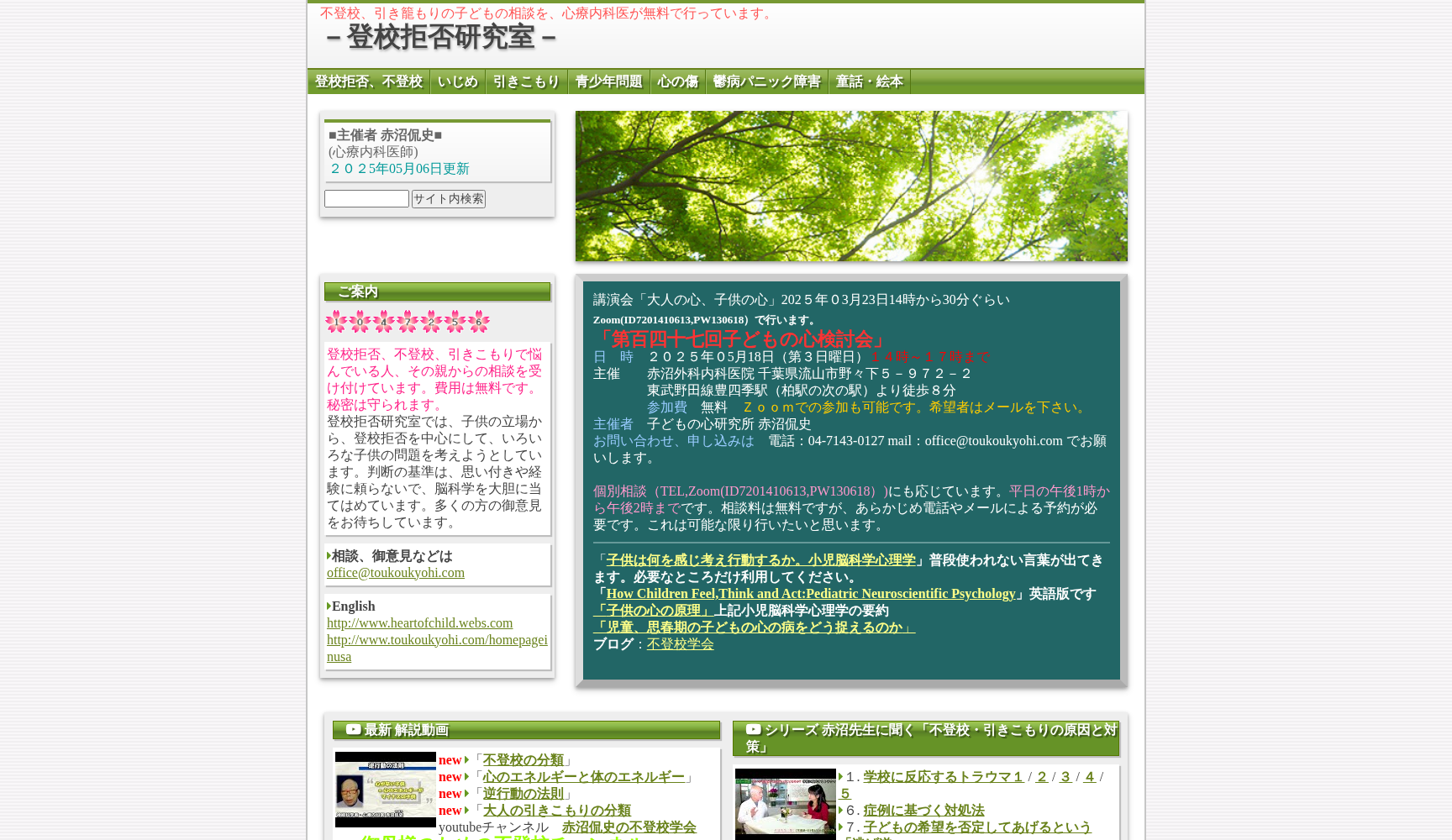Open the 登校拒否、不登校 navigation tab
Screen dimensions: 1452x840
[369, 81]
